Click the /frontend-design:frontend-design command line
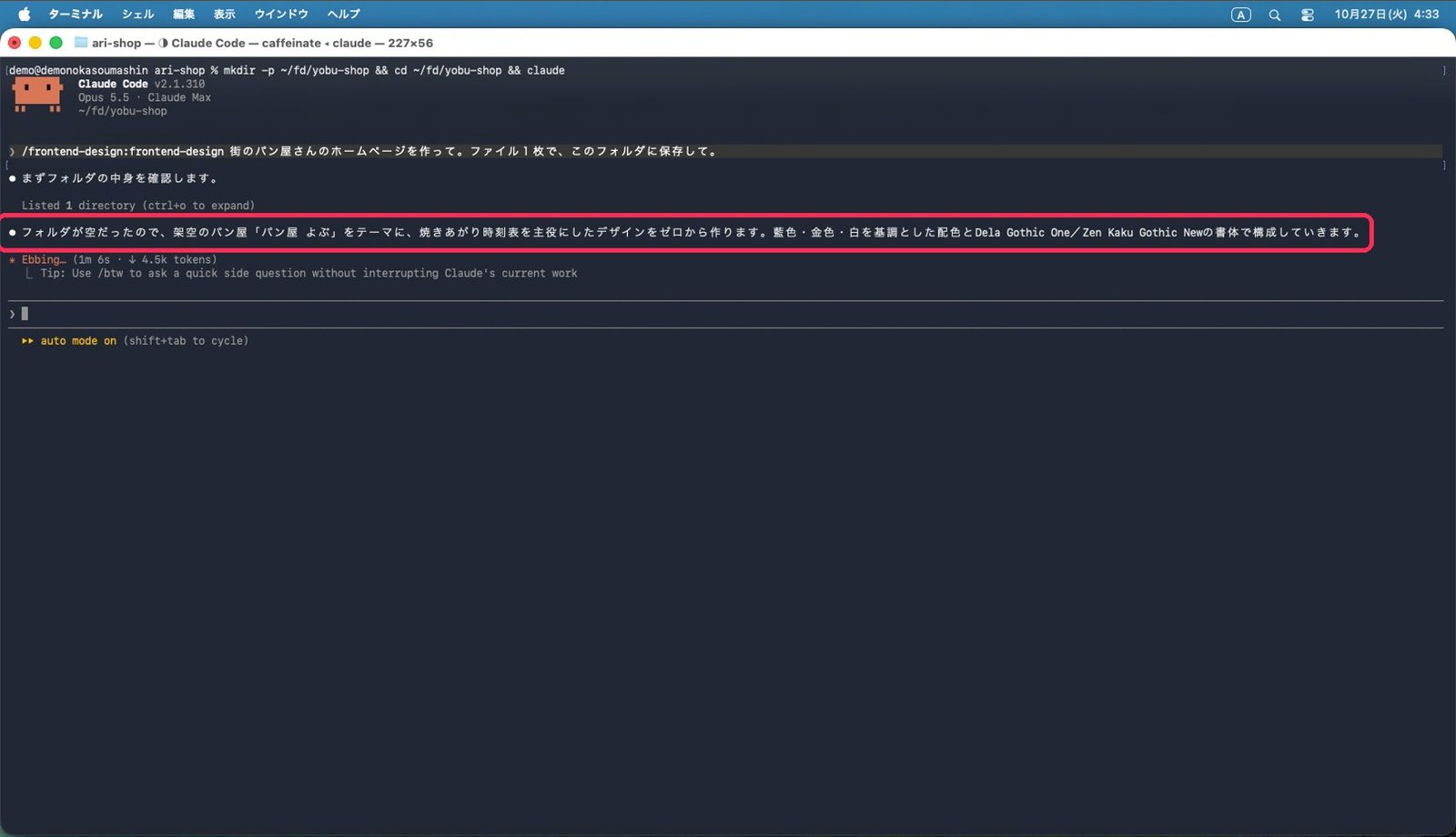 pyautogui.click(x=725, y=151)
